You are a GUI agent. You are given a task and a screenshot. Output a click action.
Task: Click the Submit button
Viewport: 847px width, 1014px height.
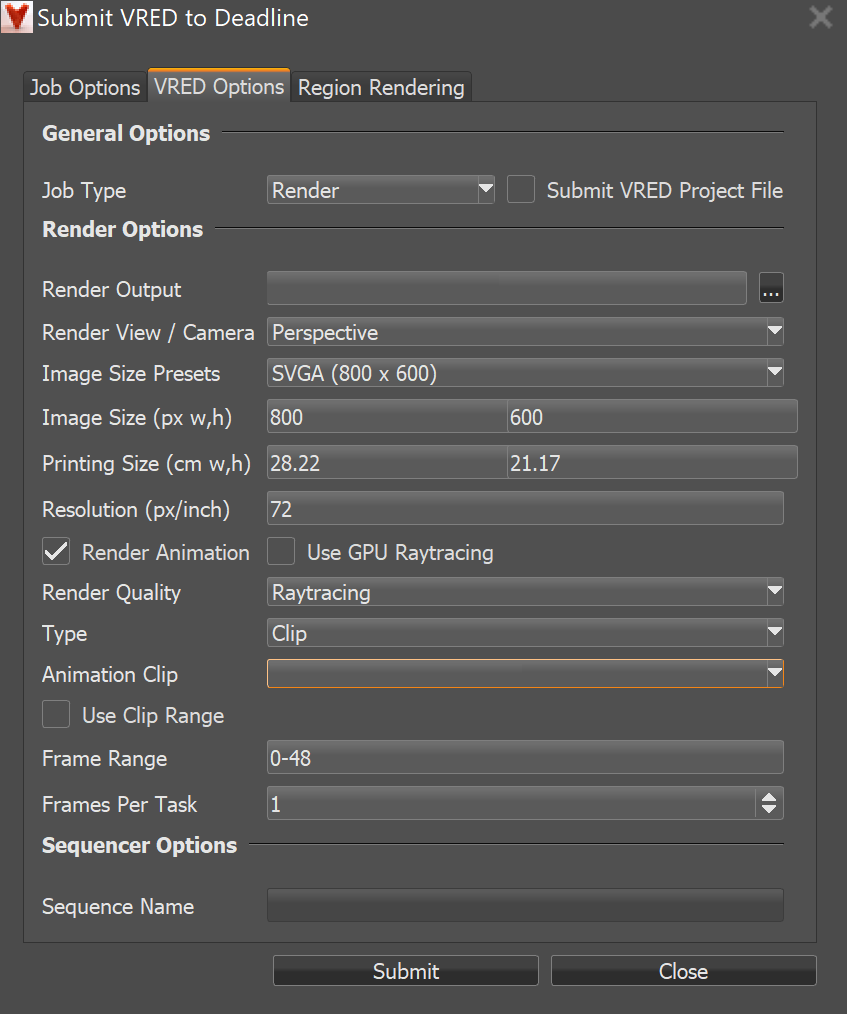coord(405,971)
